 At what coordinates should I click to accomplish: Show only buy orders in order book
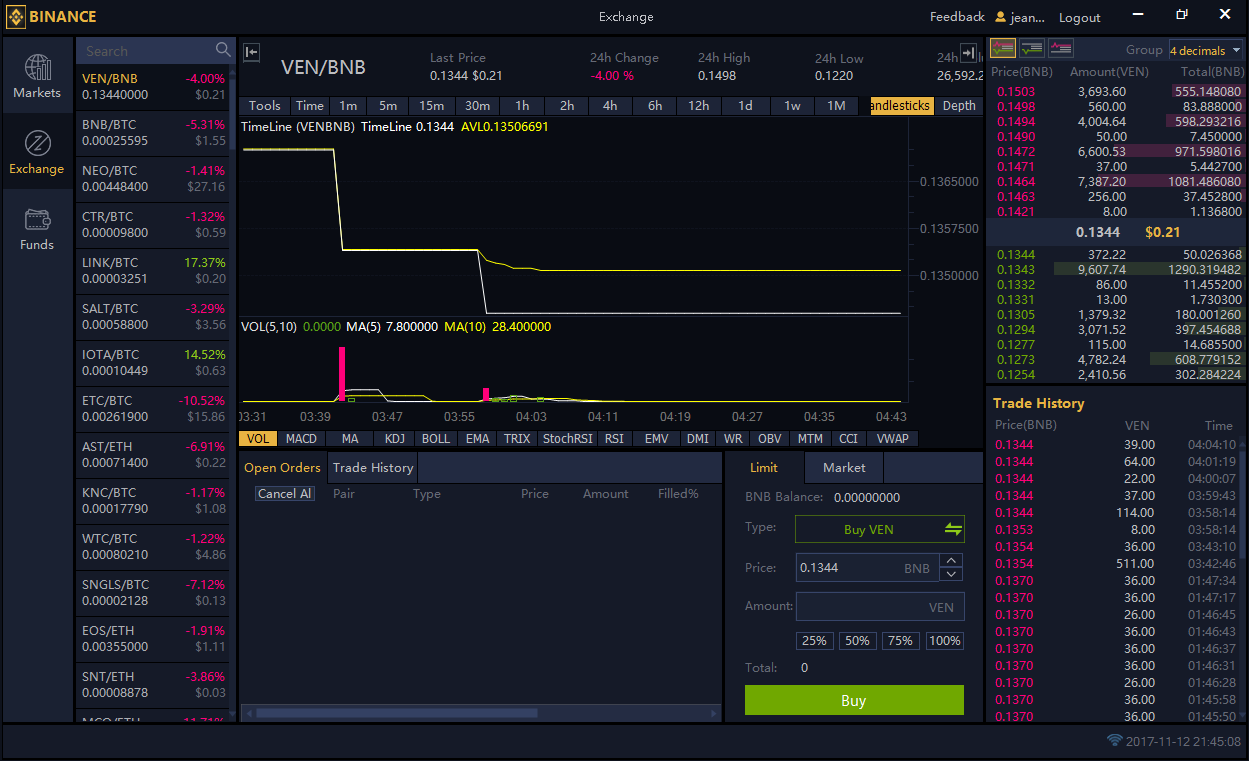[1032, 48]
